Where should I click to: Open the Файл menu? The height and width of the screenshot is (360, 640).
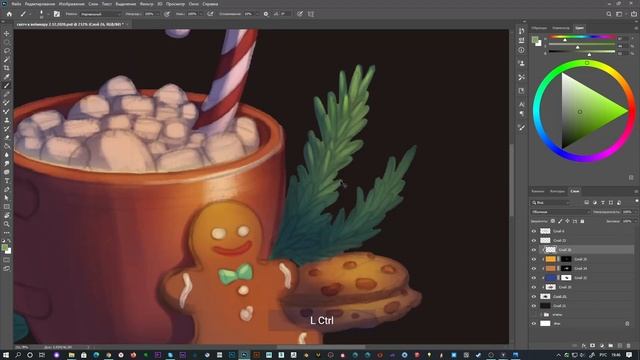tap(16, 4)
